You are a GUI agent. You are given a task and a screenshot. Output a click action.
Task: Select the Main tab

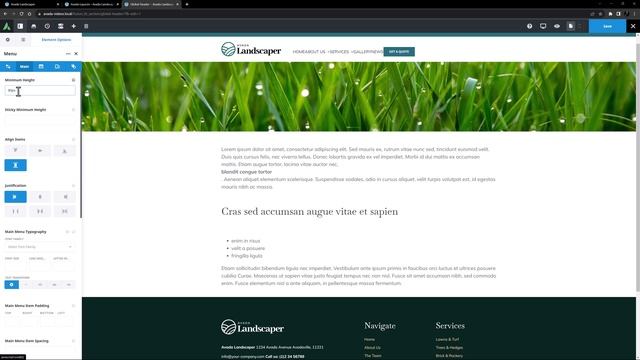pos(24,67)
